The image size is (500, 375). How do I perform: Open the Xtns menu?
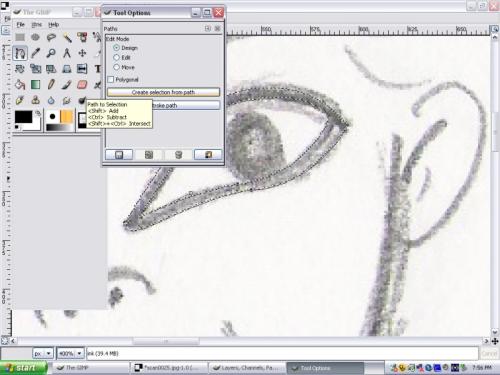37,24
